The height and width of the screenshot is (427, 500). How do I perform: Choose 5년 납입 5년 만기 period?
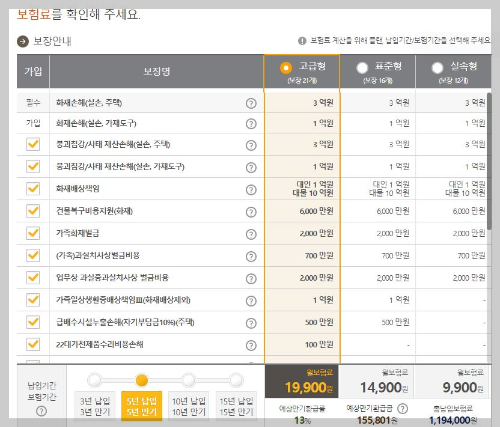pyautogui.click(x=142, y=406)
